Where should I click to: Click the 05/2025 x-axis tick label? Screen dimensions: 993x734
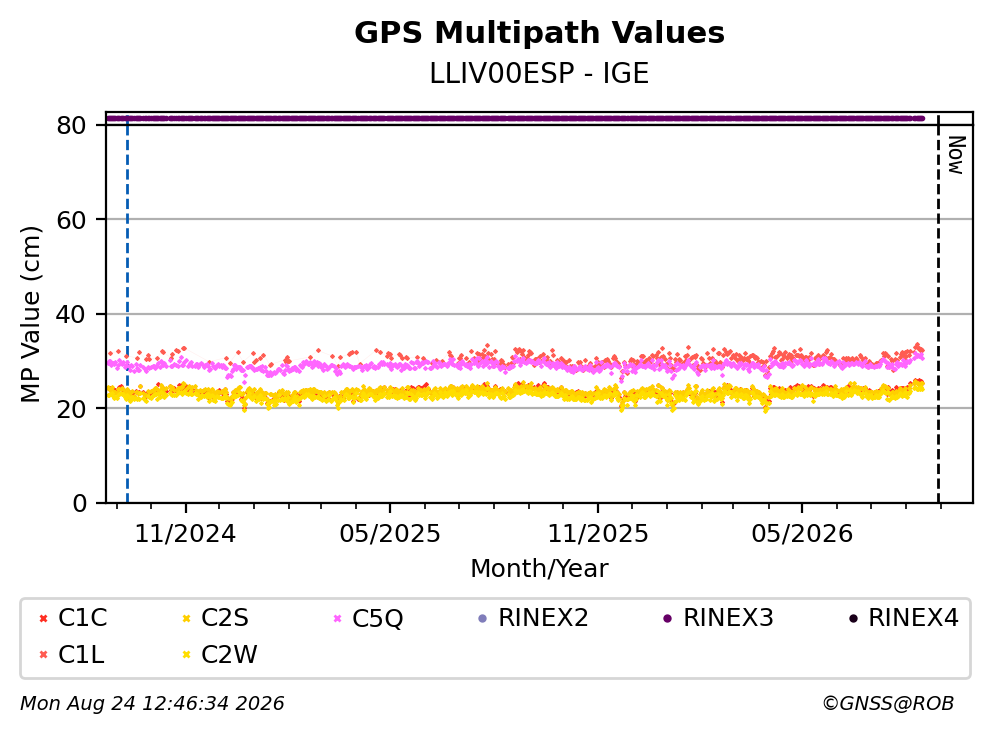pos(389,534)
